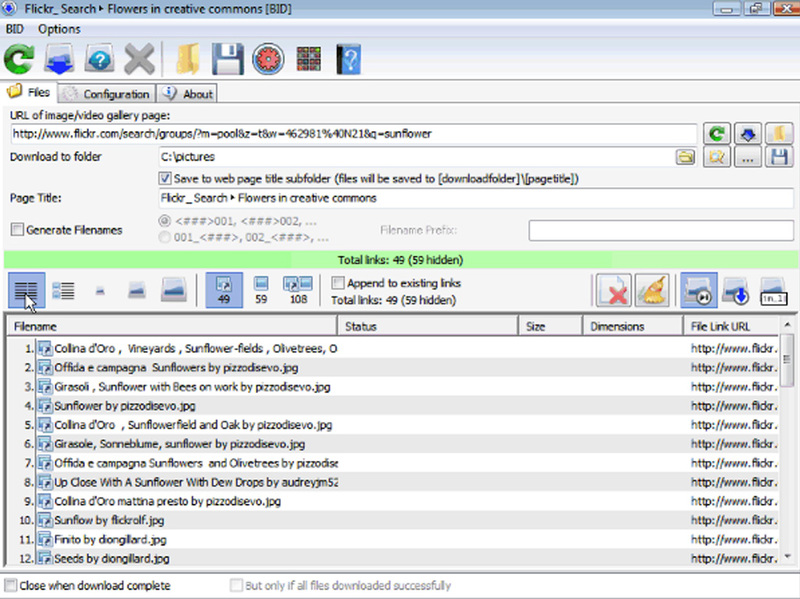The width and height of the screenshot is (800, 599).
Task: Click the Page Title text field
Action: coord(476,198)
